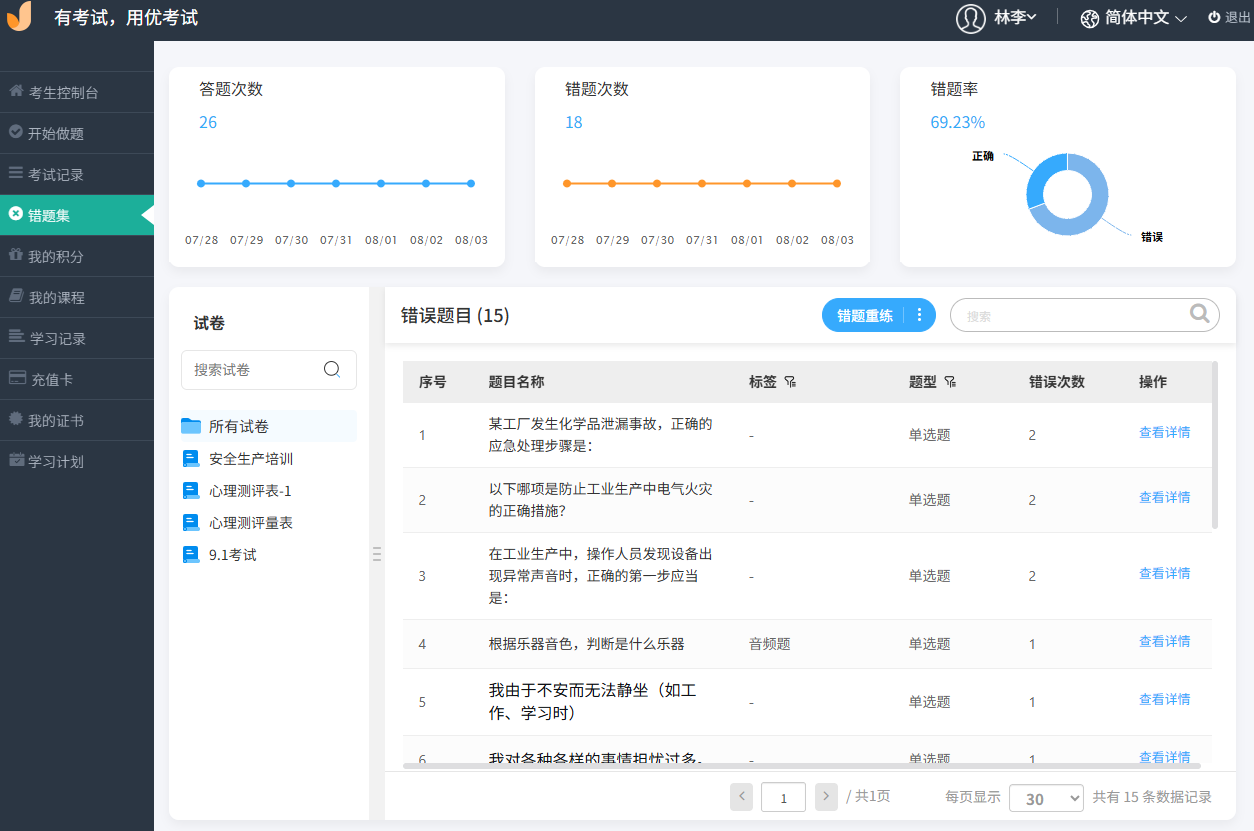Screen dimensions: 1254x831
Task: Click the filter icon next to 题型
Action: (950, 382)
